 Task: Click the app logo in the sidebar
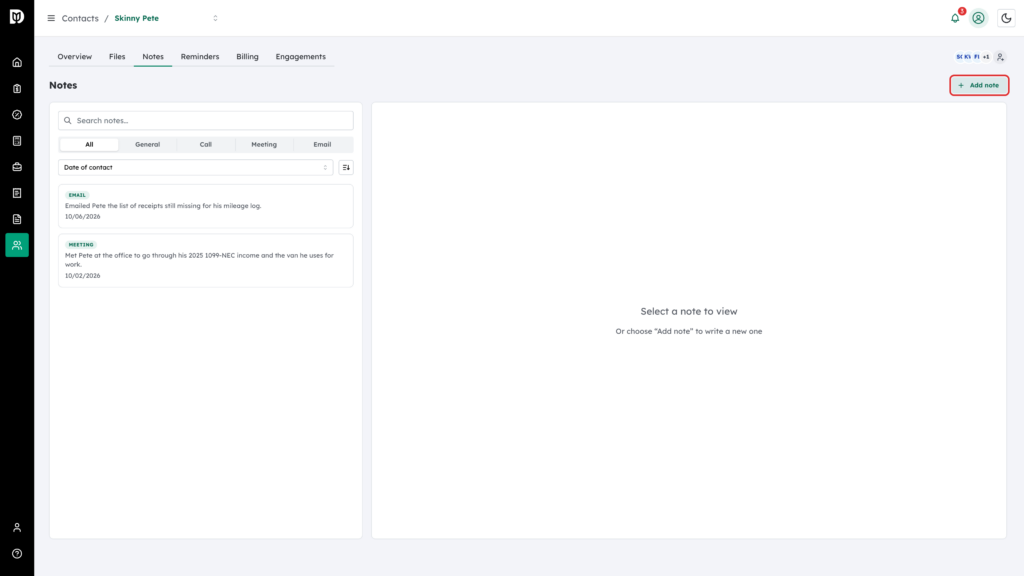pyautogui.click(x=17, y=17)
